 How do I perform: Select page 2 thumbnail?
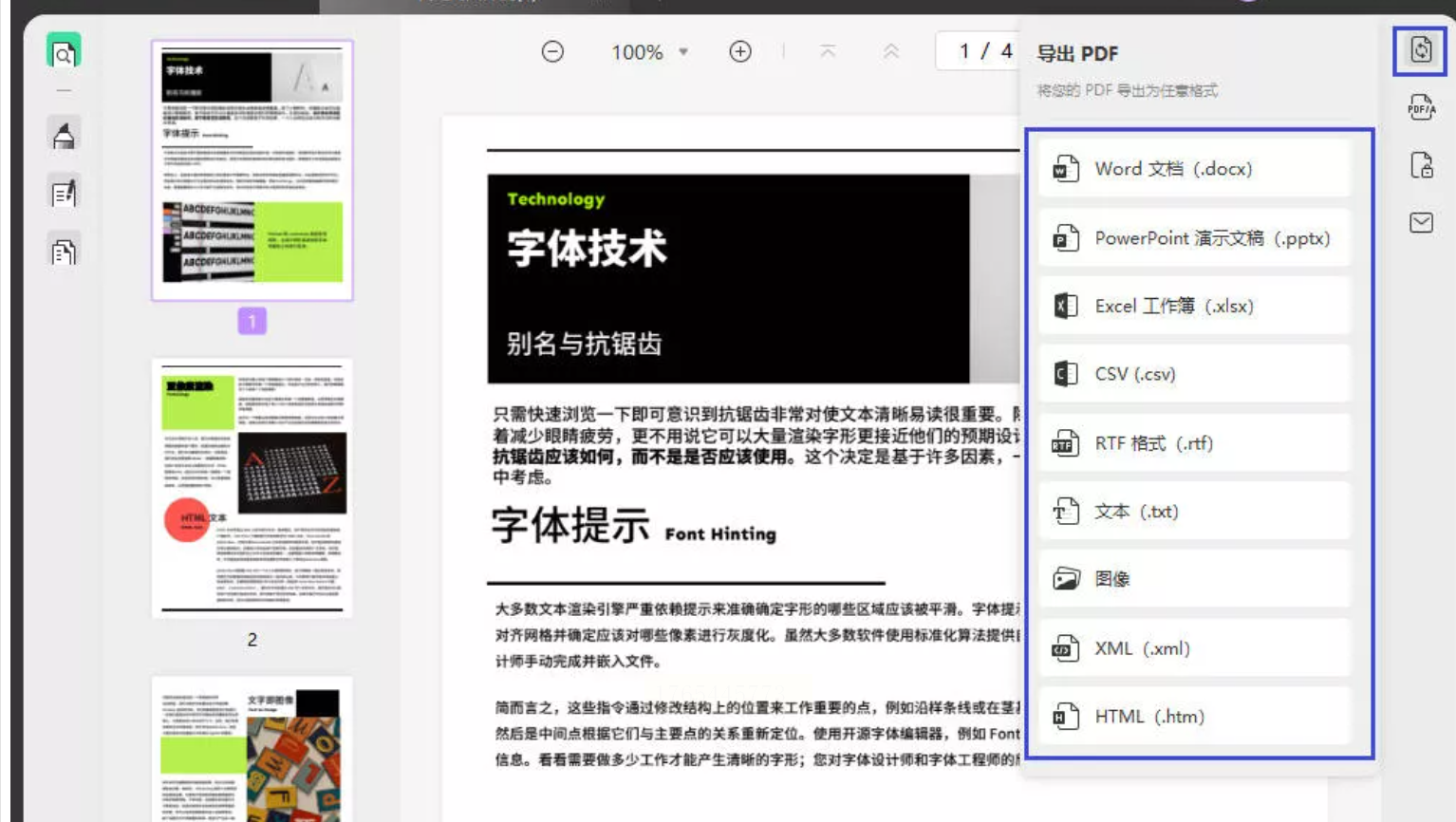252,488
